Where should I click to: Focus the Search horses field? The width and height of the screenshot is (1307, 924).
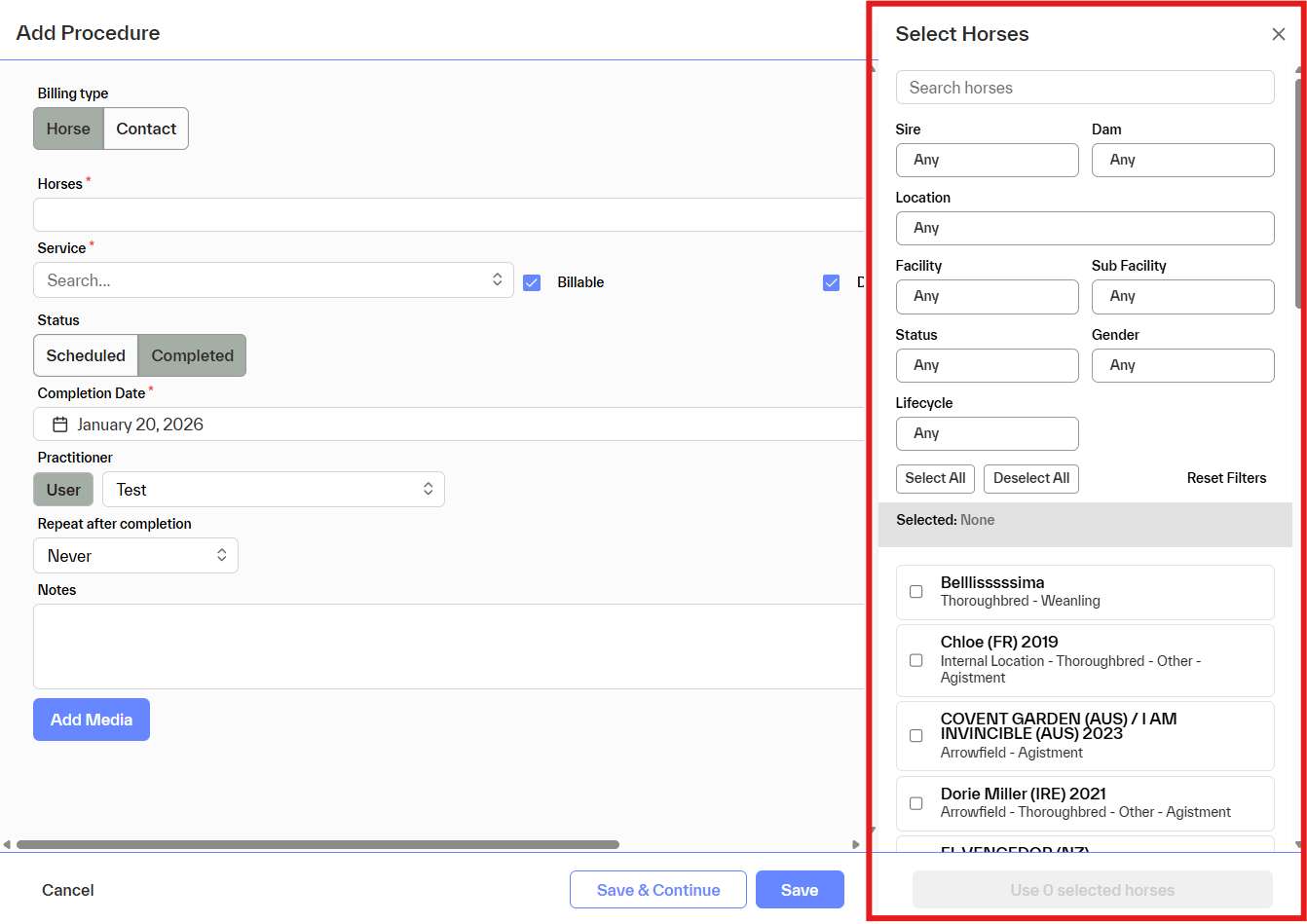coord(1085,88)
